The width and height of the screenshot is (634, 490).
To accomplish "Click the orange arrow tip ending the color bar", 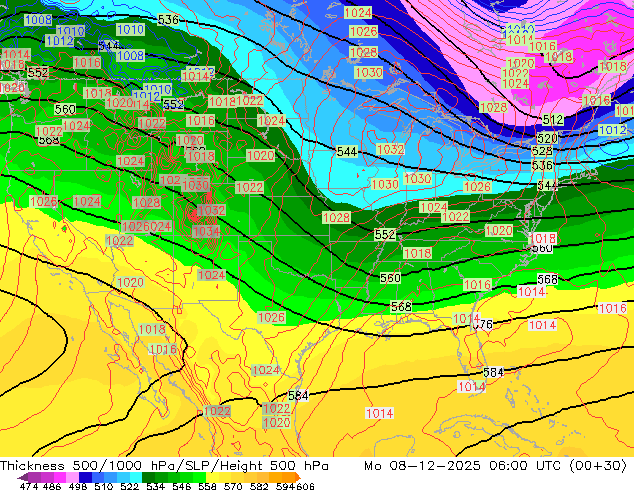I will 298,477.
